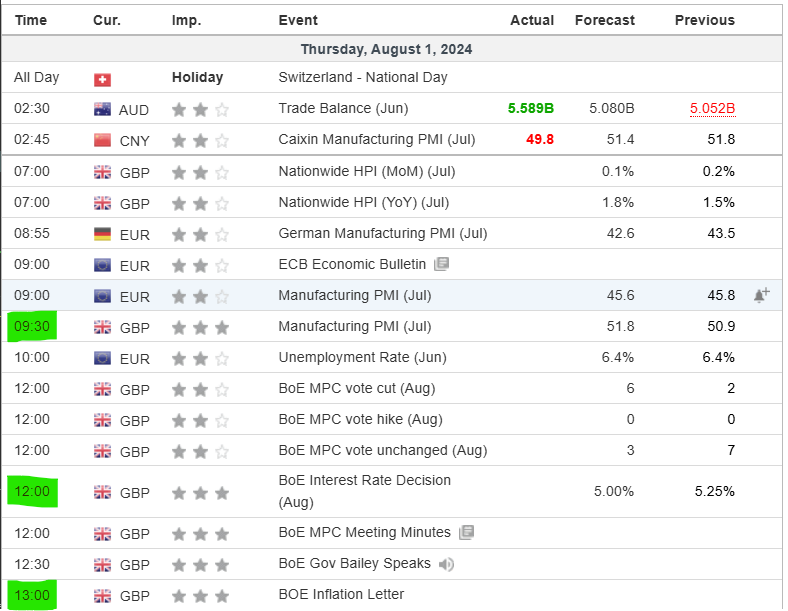This screenshot has width=788, height=611.
Task: Click the red revised Previous value 5.052B
Action: (712, 108)
